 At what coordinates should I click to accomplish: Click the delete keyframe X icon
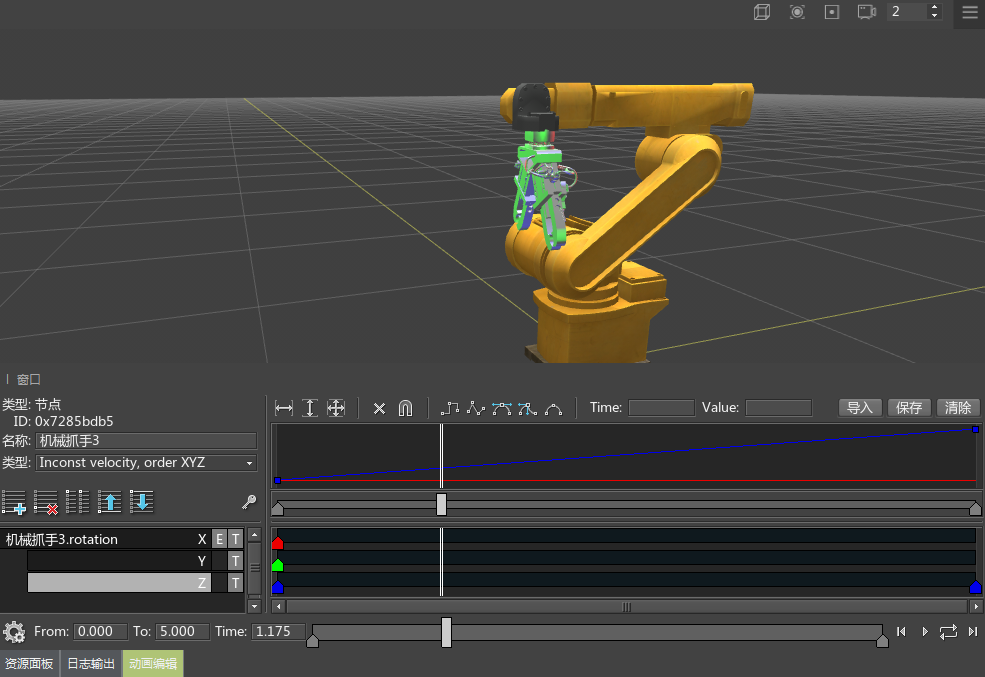tap(379, 408)
